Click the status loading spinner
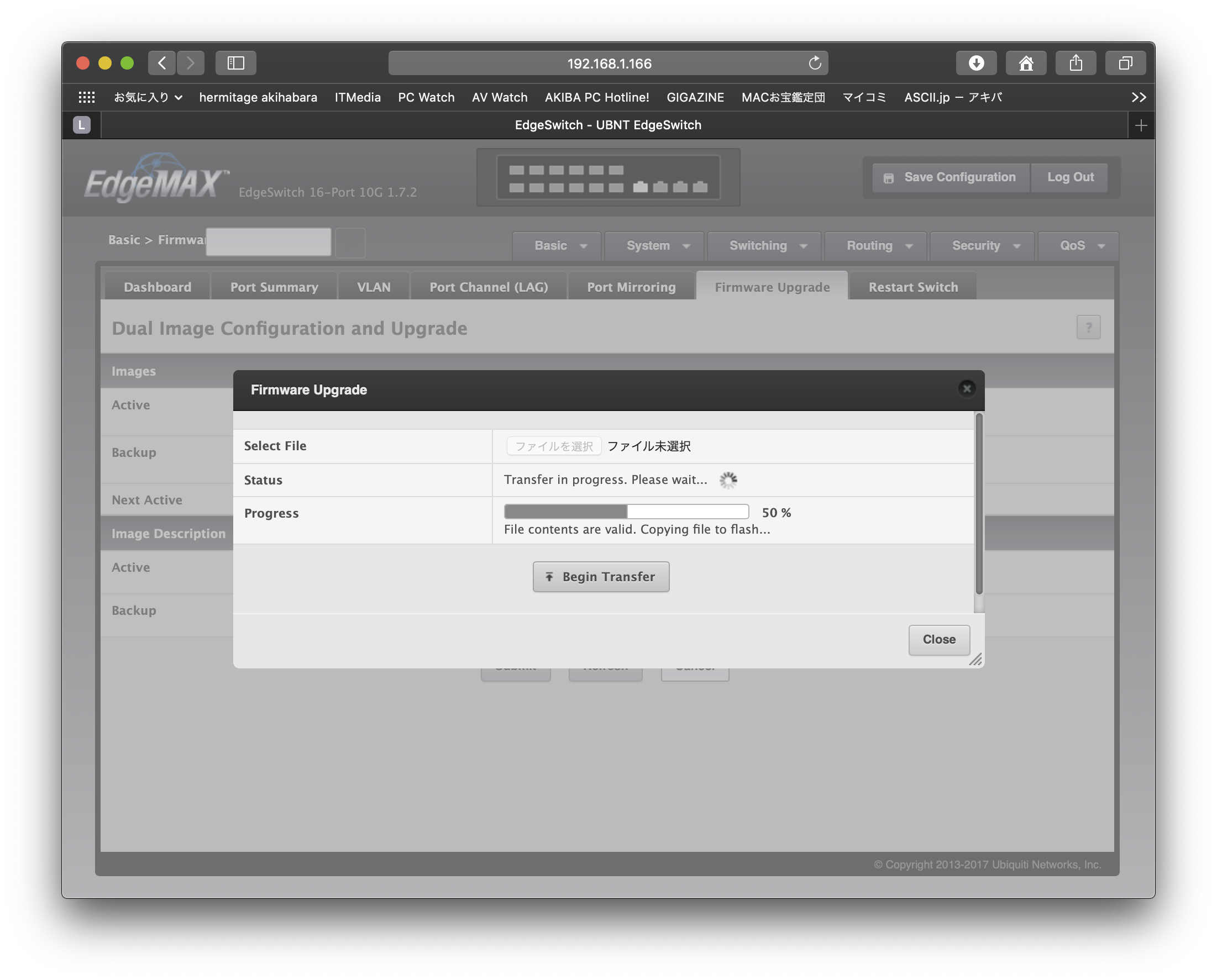The height and width of the screenshot is (980, 1217). tap(728, 481)
